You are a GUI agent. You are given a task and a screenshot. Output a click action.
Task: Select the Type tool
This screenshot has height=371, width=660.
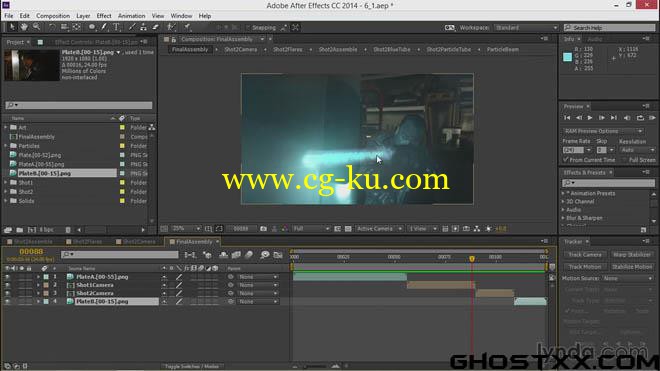click(117, 27)
